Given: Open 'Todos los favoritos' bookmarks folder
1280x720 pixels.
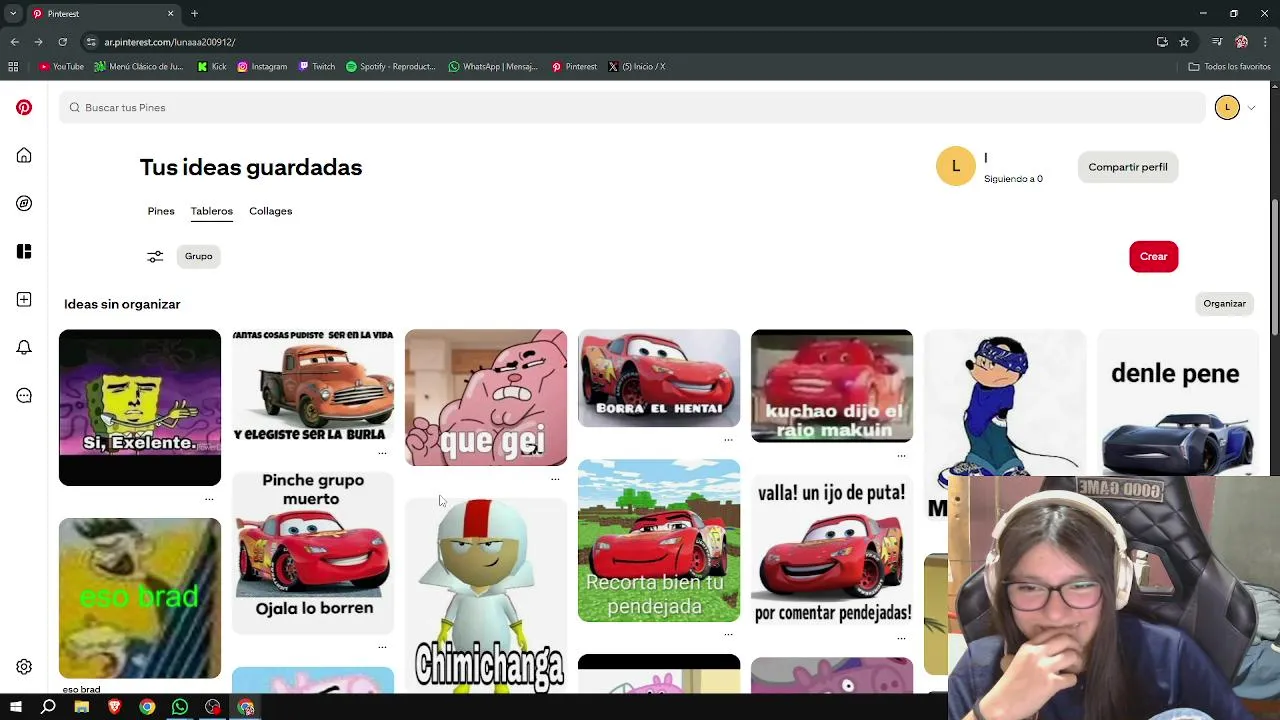Looking at the screenshot, I should tap(1230, 67).
